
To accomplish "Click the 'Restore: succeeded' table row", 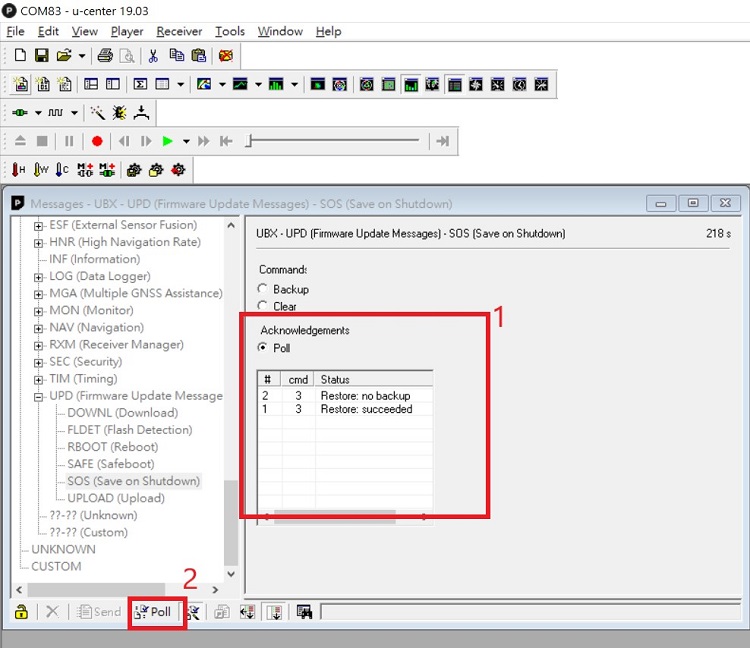I will (345, 409).
